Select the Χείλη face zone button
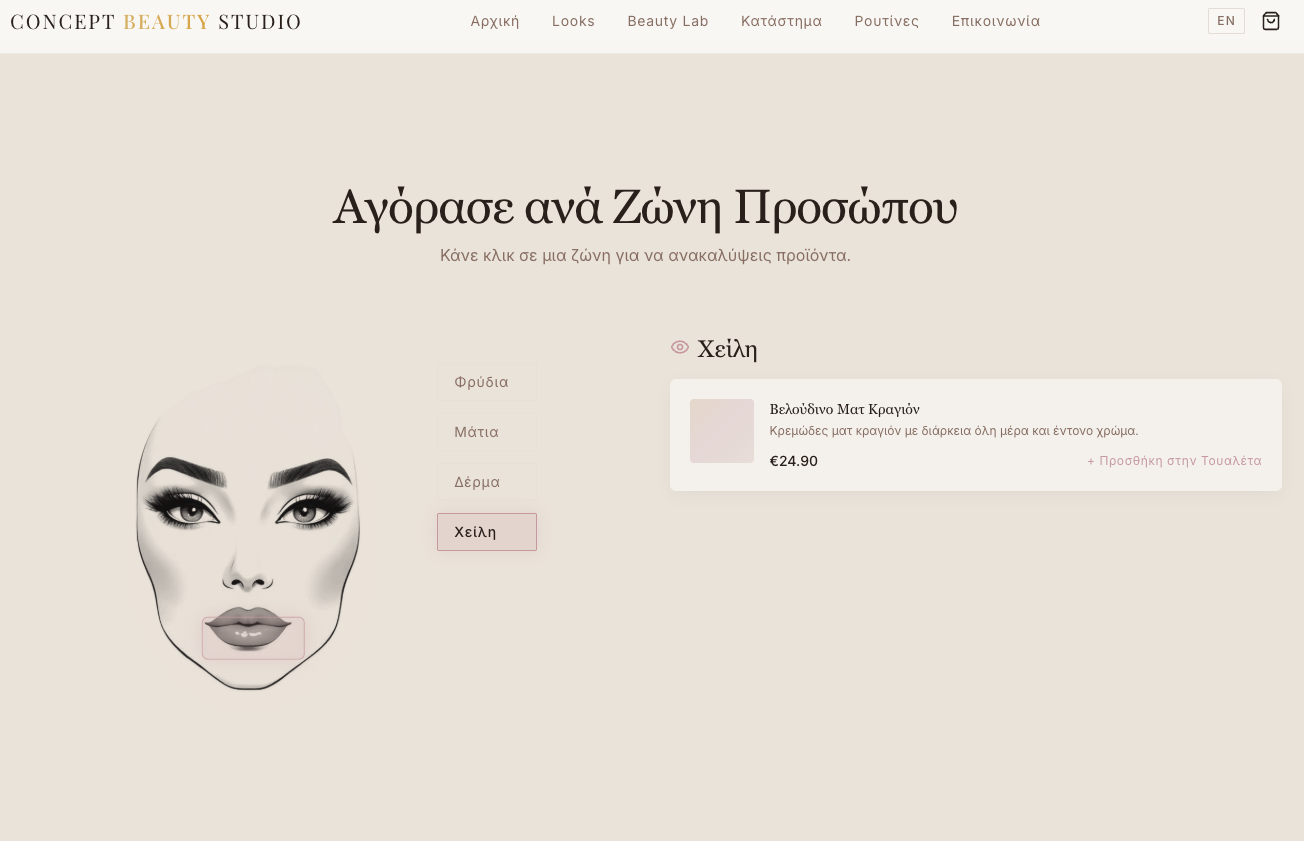1304x841 pixels. pos(487,532)
